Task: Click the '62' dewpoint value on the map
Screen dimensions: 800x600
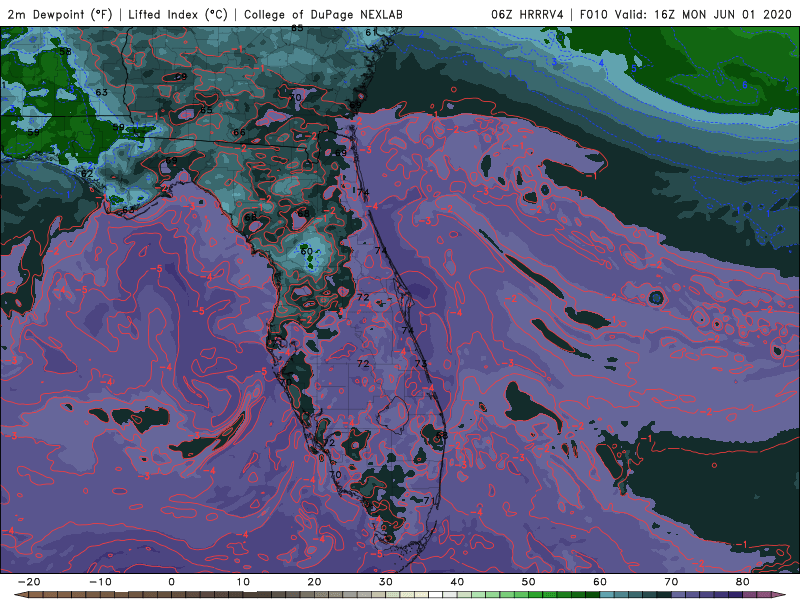Action: 87,173
